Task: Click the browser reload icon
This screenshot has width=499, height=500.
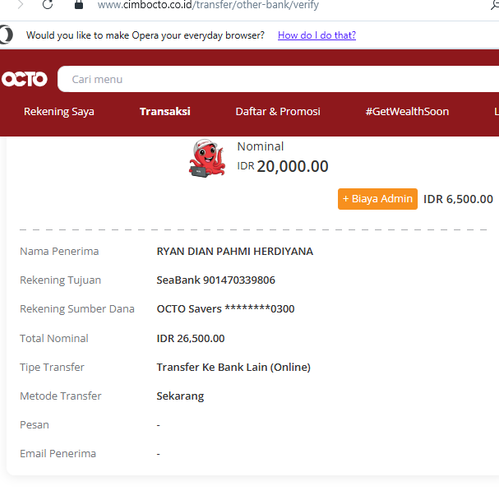Action: click(48, 4)
